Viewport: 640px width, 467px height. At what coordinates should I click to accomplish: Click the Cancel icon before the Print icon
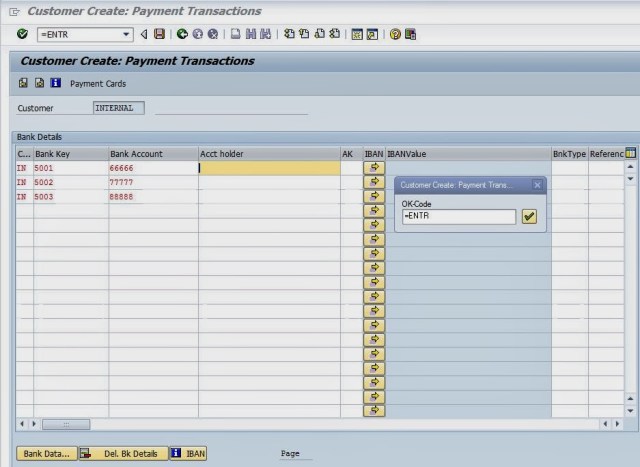(x=213, y=34)
